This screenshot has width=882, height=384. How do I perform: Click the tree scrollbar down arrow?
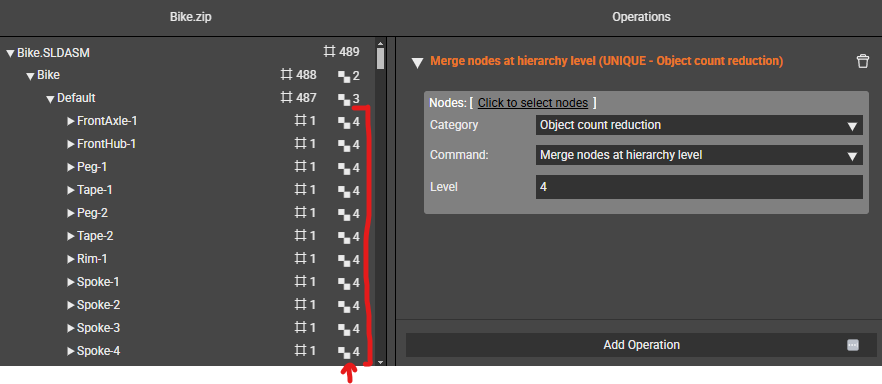click(380, 362)
